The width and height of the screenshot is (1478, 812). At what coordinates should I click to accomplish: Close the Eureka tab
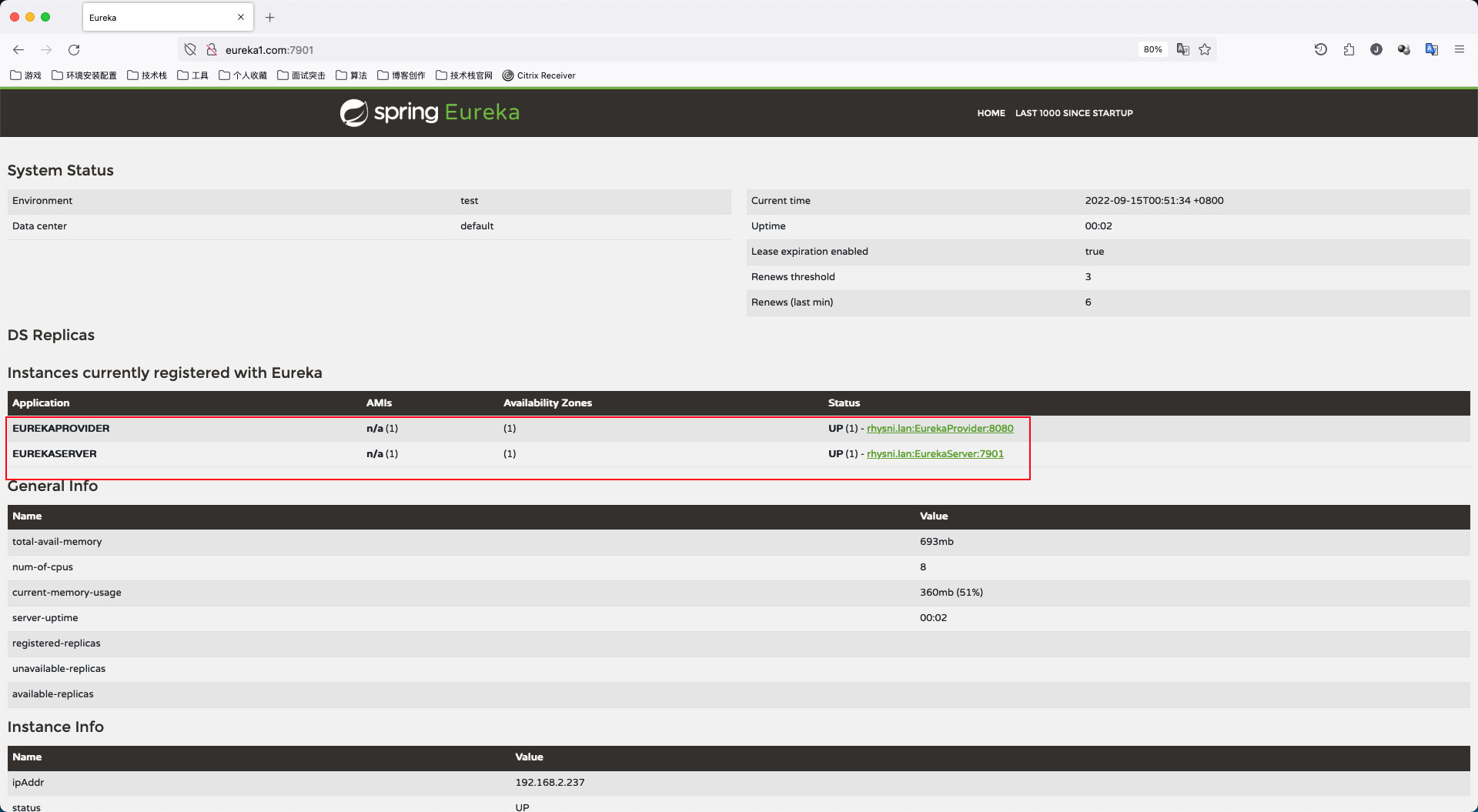point(240,17)
